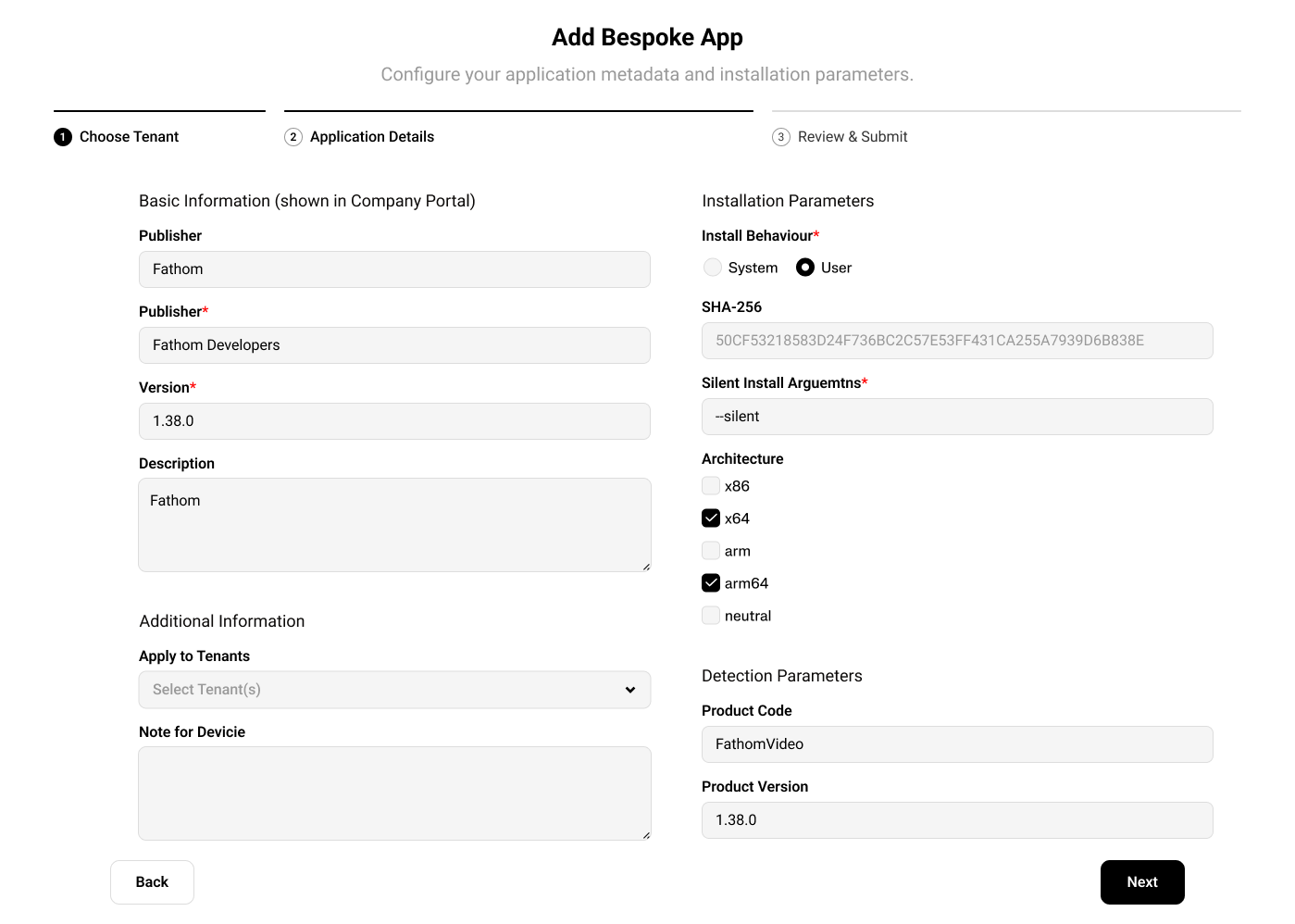1295x924 pixels.
Task: Click the step 2 Application Details number icon
Action: [x=293, y=137]
